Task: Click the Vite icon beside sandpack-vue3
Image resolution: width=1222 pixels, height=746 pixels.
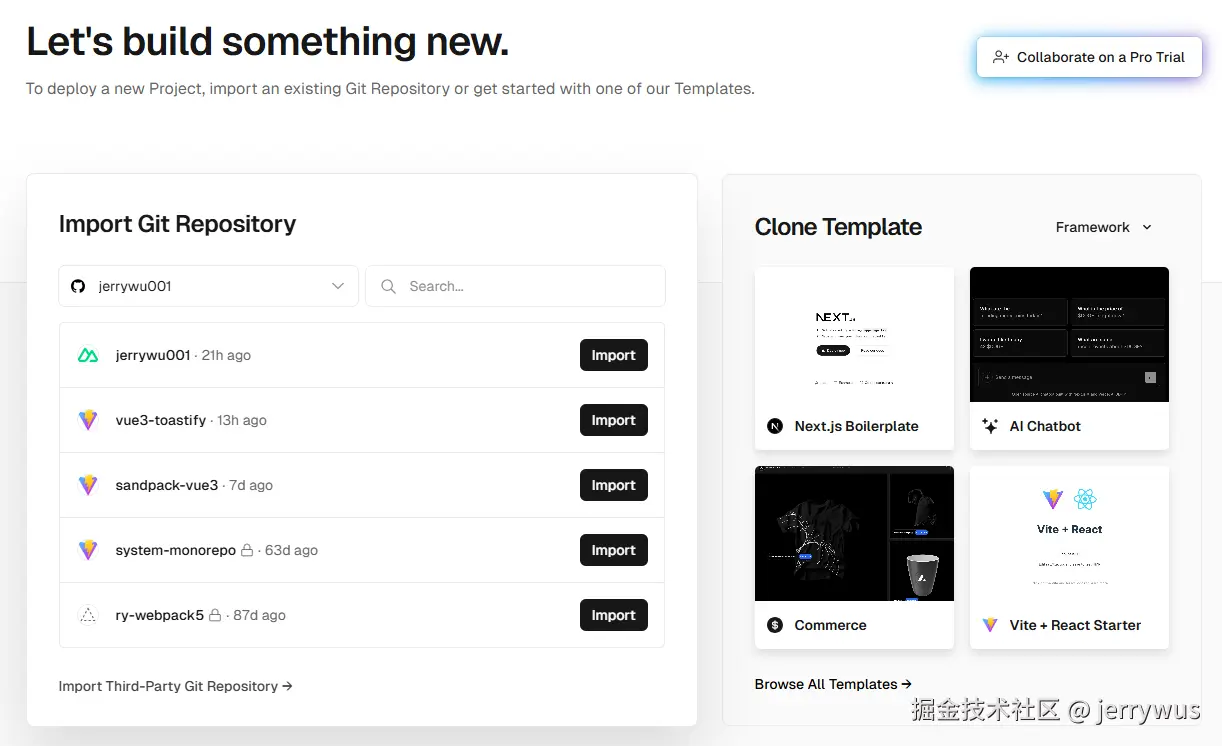Action: (x=88, y=485)
